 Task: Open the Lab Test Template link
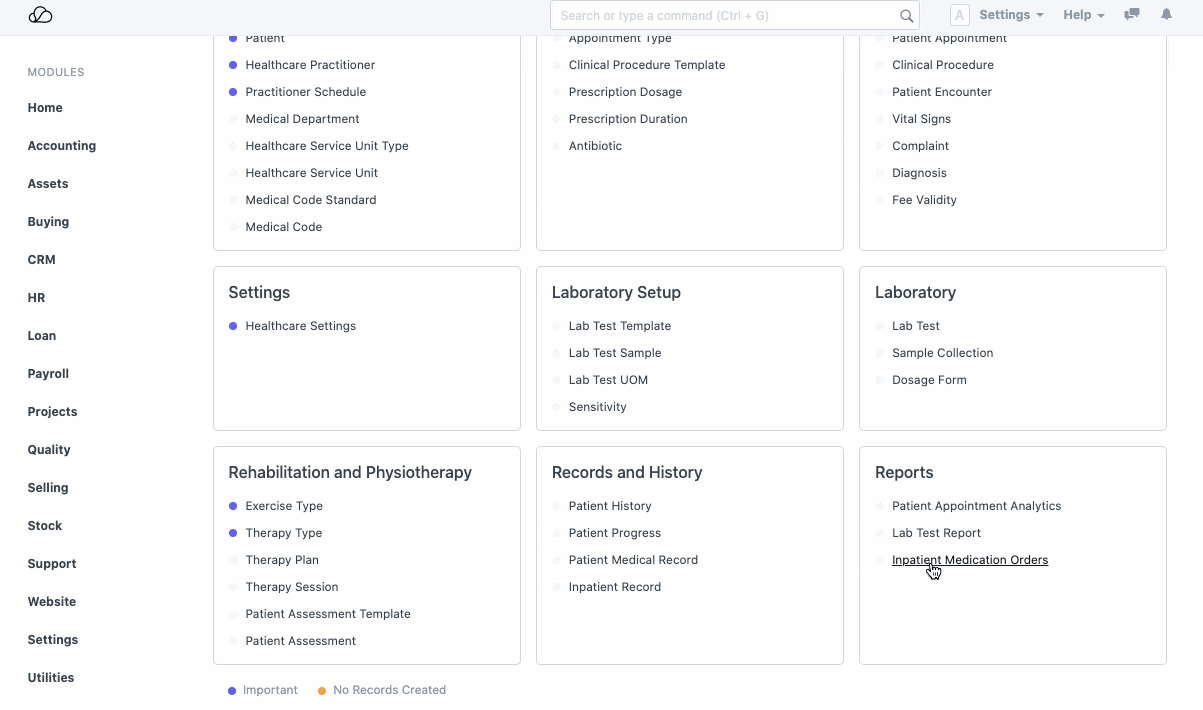point(619,326)
